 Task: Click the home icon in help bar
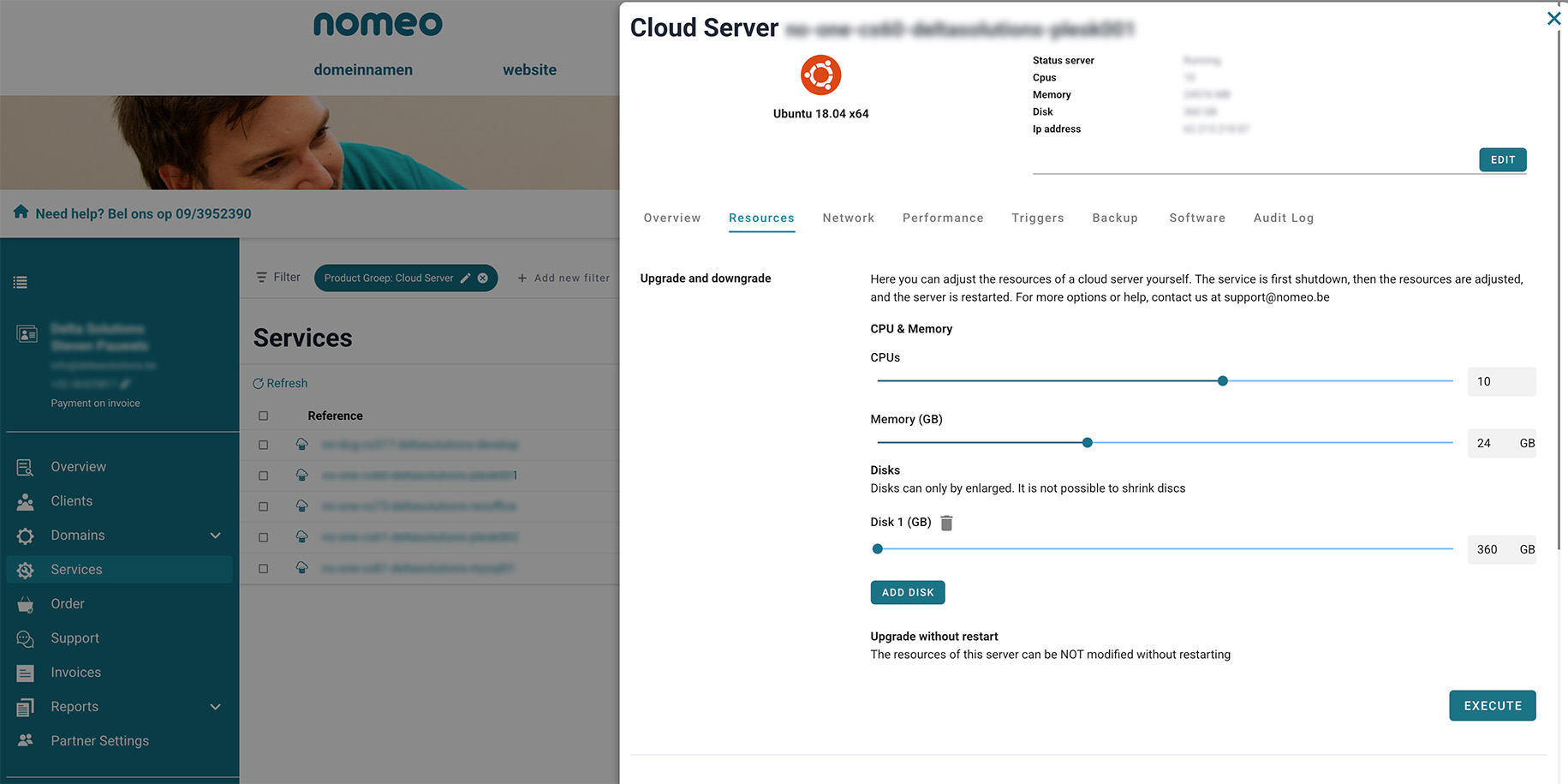tap(21, 212)
